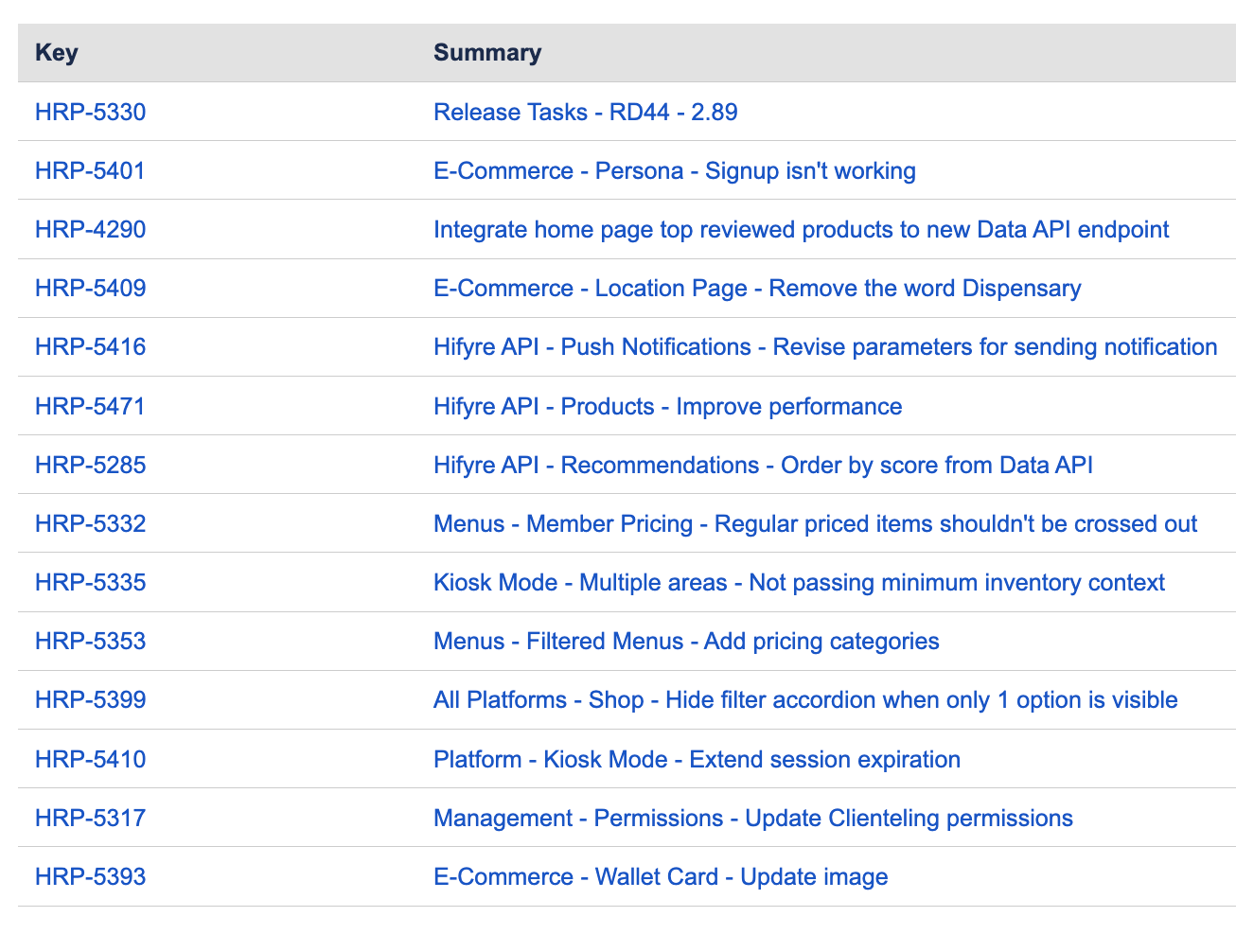Open the Persona signup isn't working summary

[x=674, y=171]
